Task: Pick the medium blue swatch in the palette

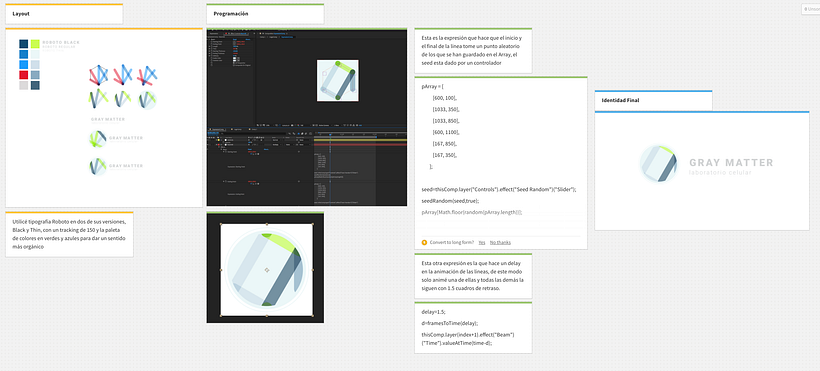Action: [24, 54]
